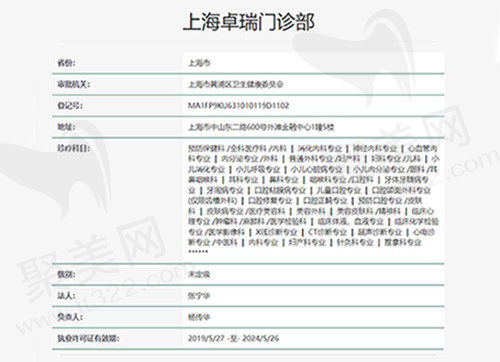This screenshot has width=500, height=362.
Task: Click the page title 上海卓瑞门诊部
Action: click(x=249, y=22)
